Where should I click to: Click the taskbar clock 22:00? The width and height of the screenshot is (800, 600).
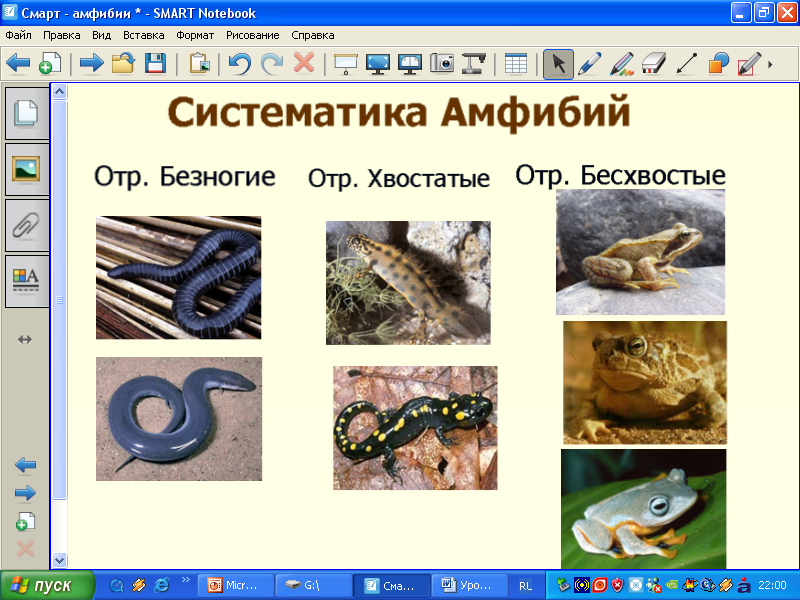click(x=772, y=585)
